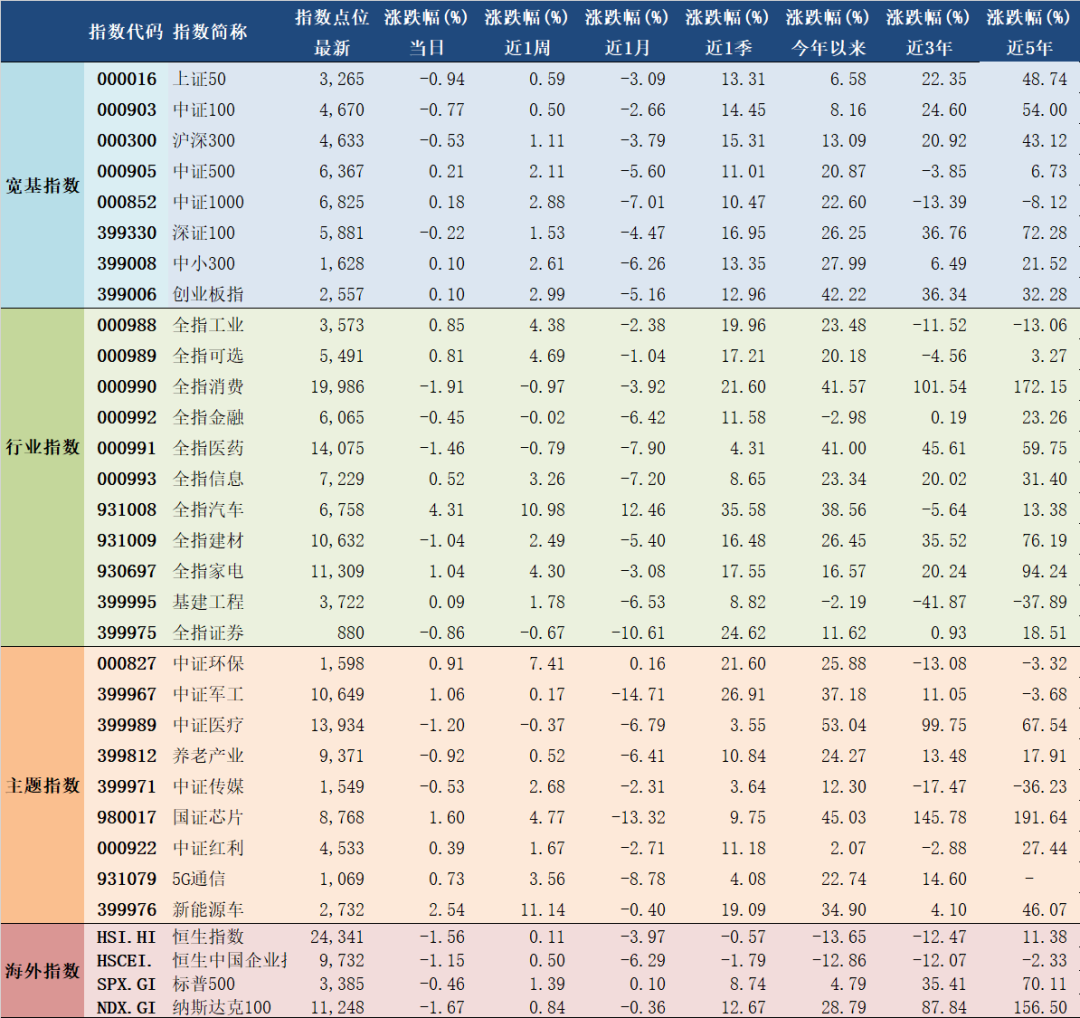
Task: Click index name 全指医药
Action: point(208,448)
